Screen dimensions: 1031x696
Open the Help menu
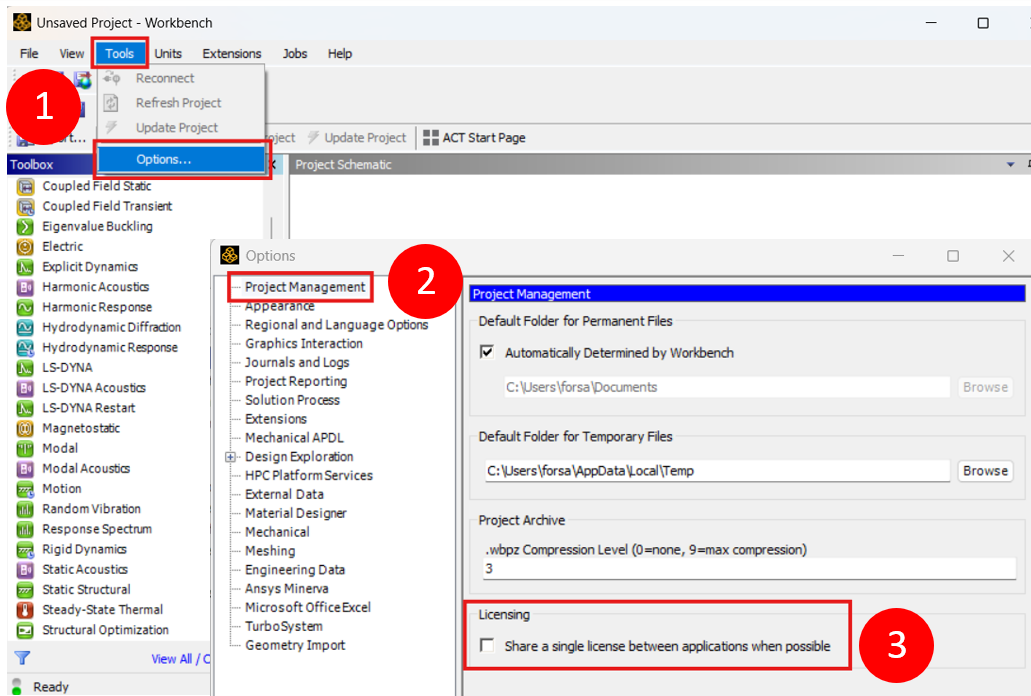pos(340,54)
